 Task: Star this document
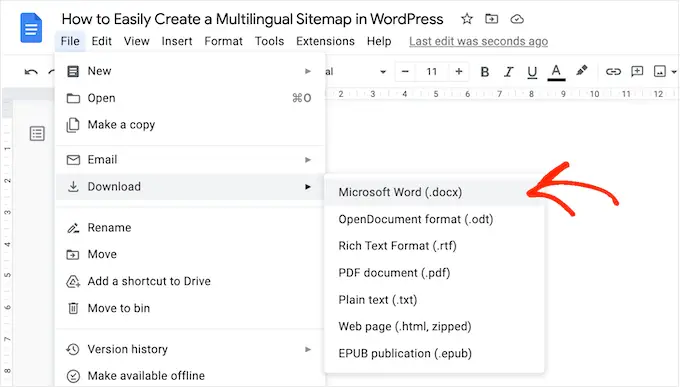[467, 19]
